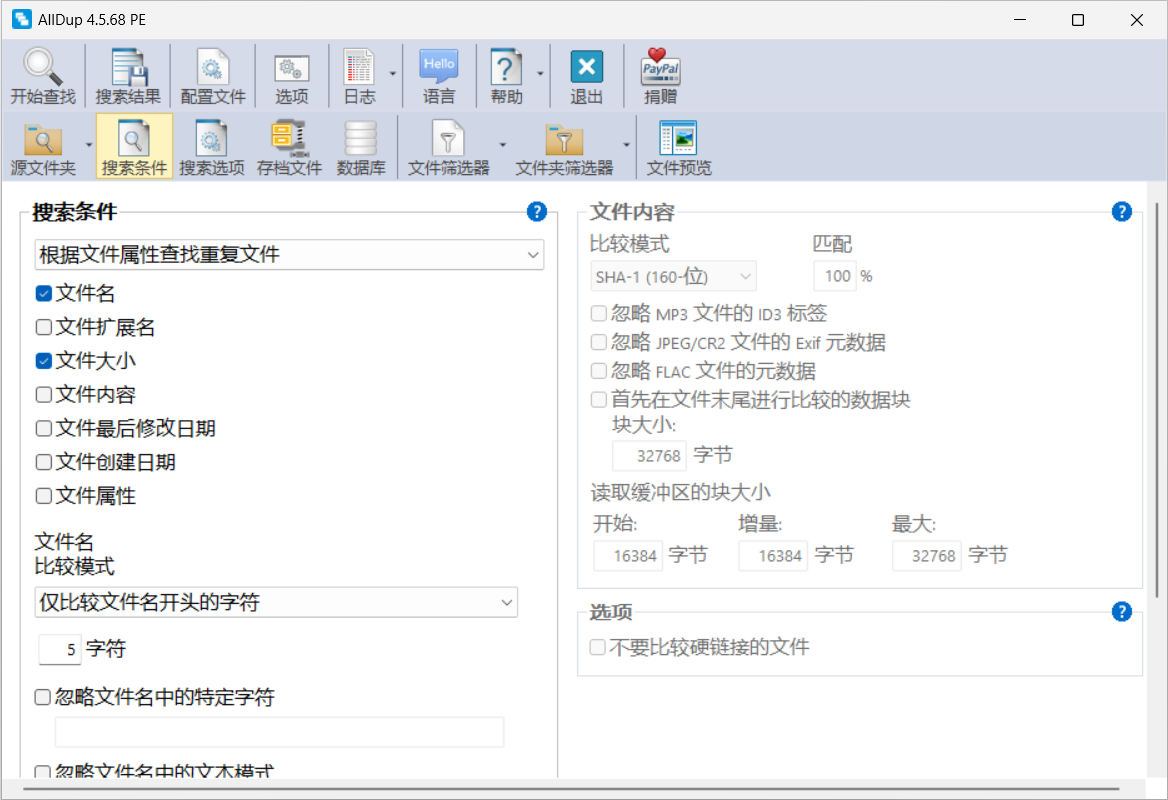Click the PayPal 捐赠 donate icon
1168x800 pixels.
tap(659, 76)
